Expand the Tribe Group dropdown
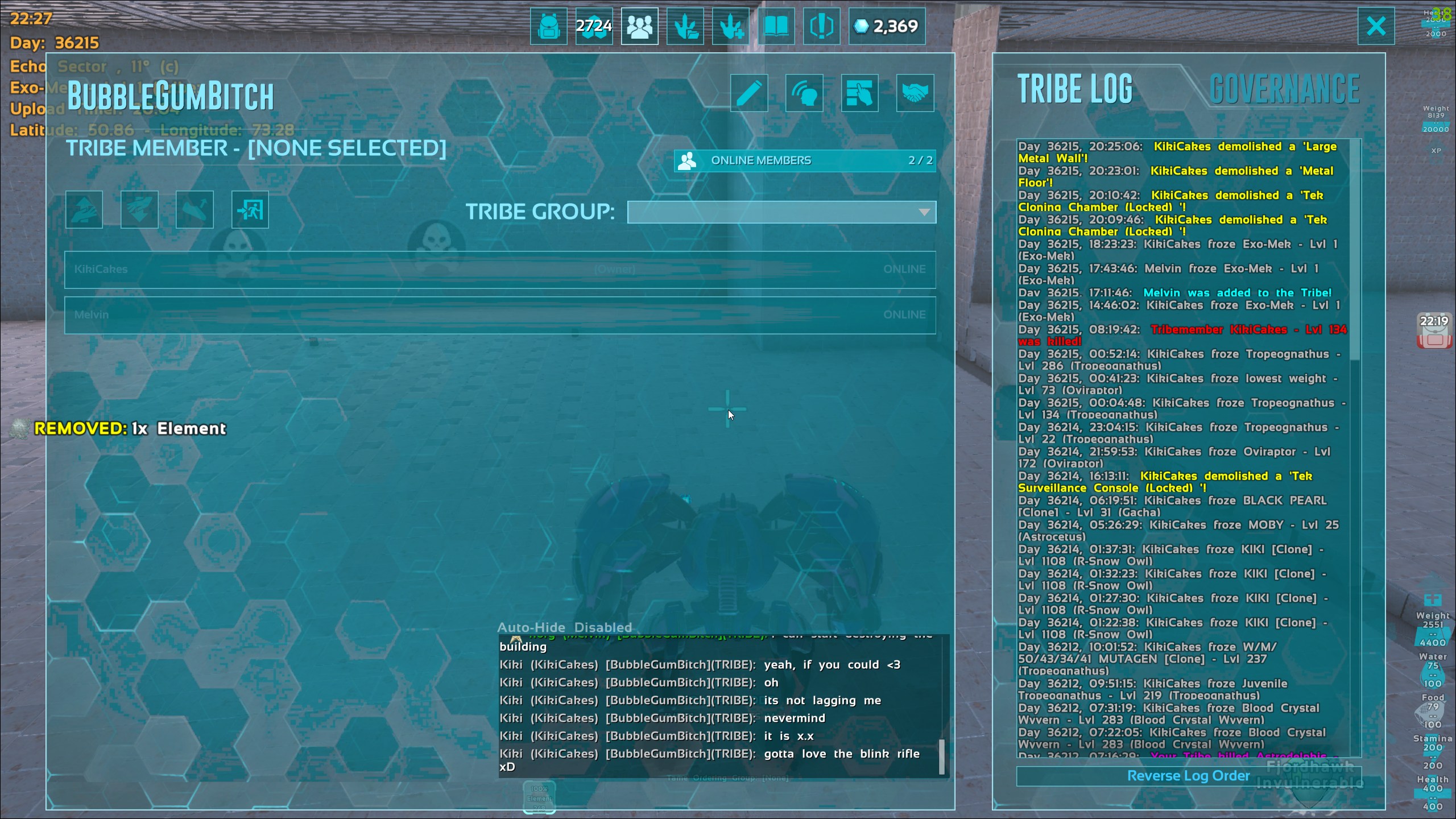Image resolution: width=1456 pixels, height=819 pixels. tap(781, 212)
